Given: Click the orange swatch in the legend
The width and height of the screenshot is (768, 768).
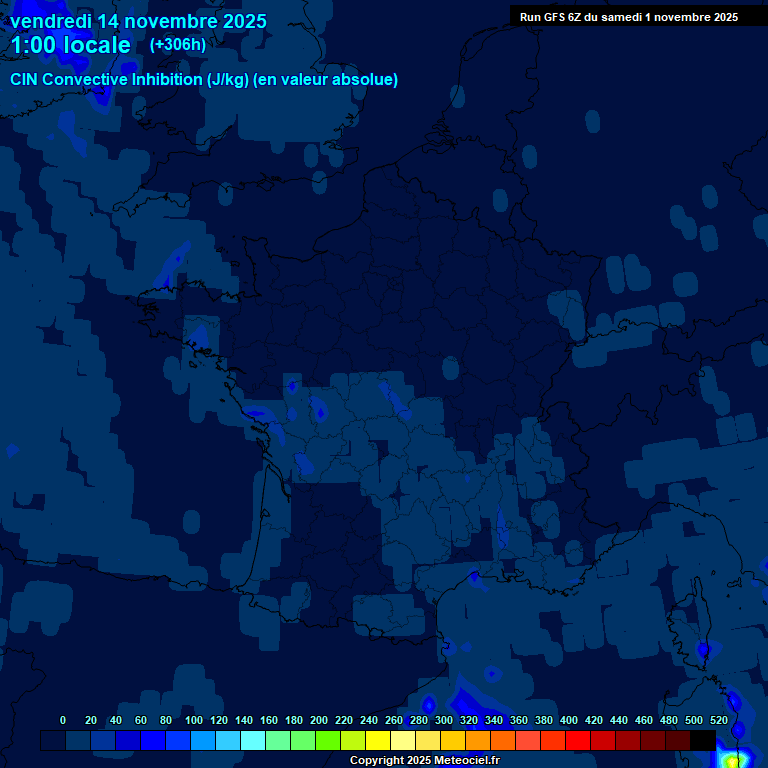Looking at the screenshot, I should point(478,741).
